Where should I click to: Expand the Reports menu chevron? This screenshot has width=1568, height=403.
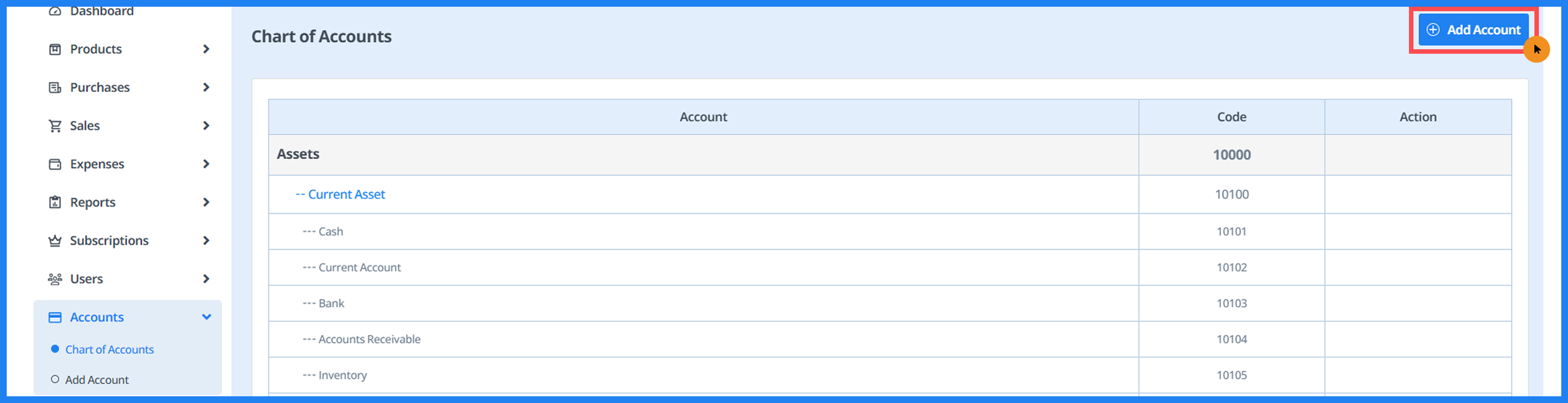pos(206,203)
